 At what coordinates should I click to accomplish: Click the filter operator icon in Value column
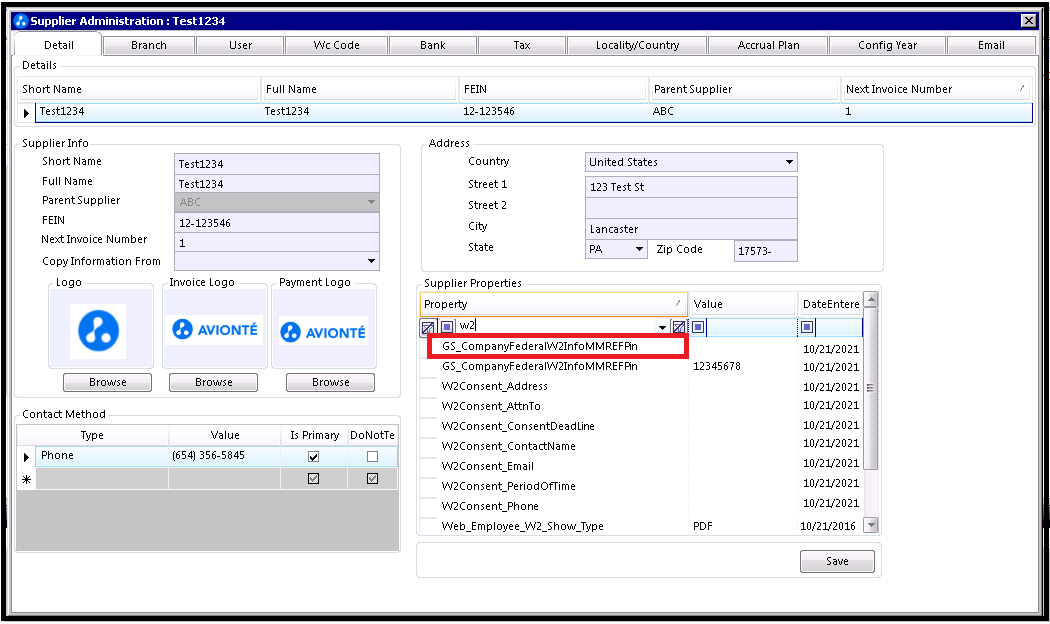click(698, 327)
